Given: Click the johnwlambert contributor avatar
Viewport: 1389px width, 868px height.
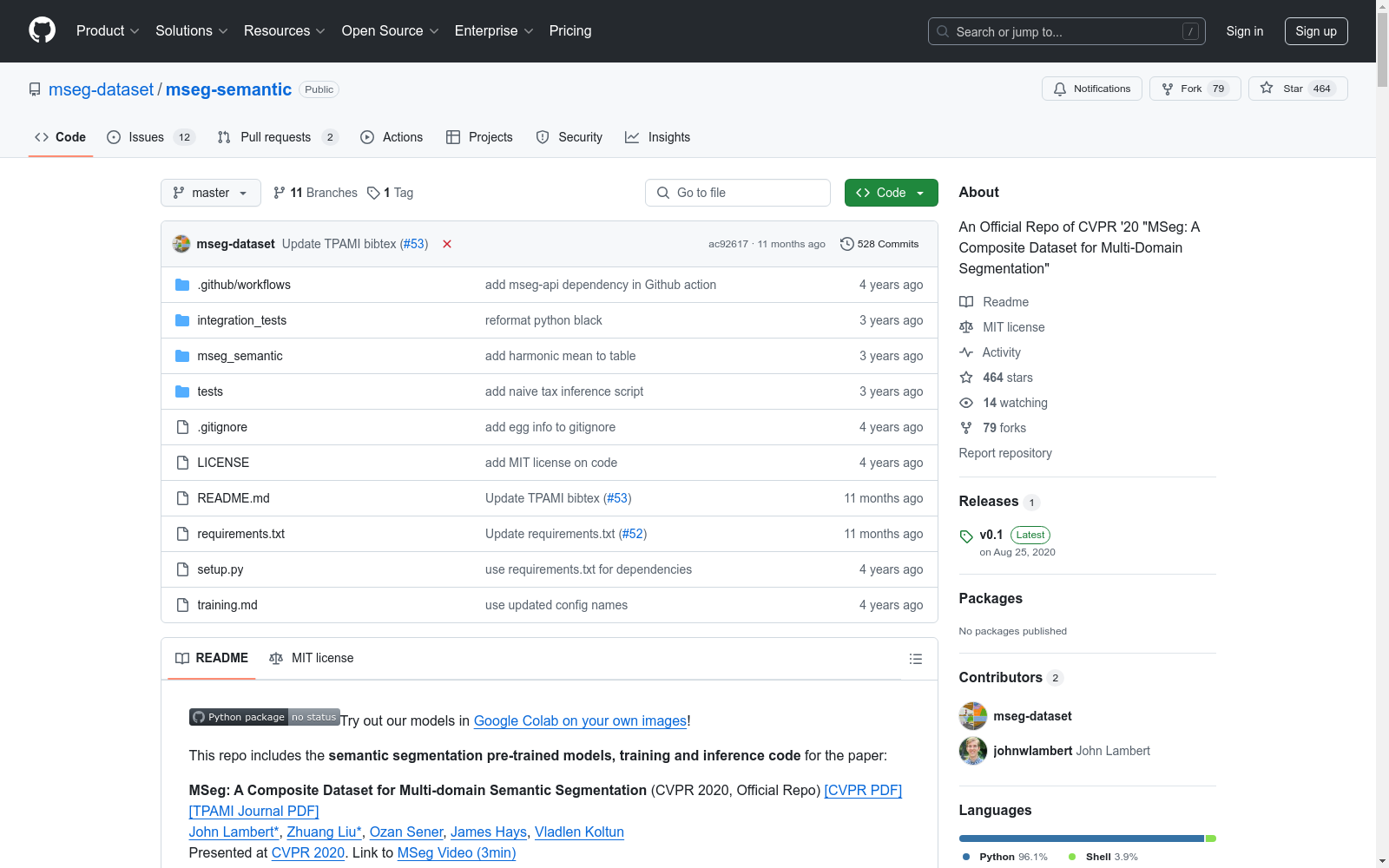Looking at the screenshot, I should pyautogui.click(x=973, y=751).
